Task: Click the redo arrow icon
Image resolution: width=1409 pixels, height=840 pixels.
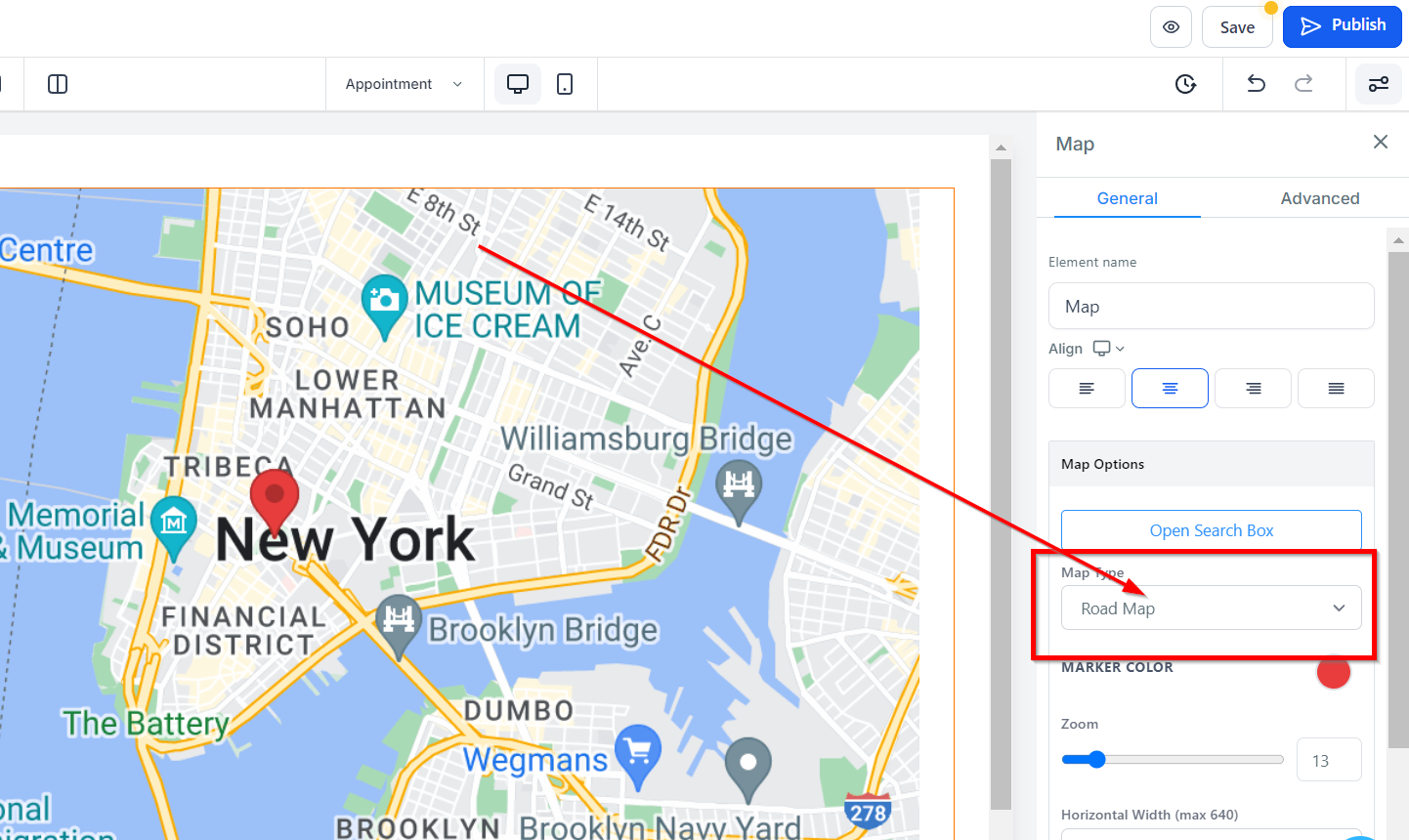Action: (x=1303, y=84)
